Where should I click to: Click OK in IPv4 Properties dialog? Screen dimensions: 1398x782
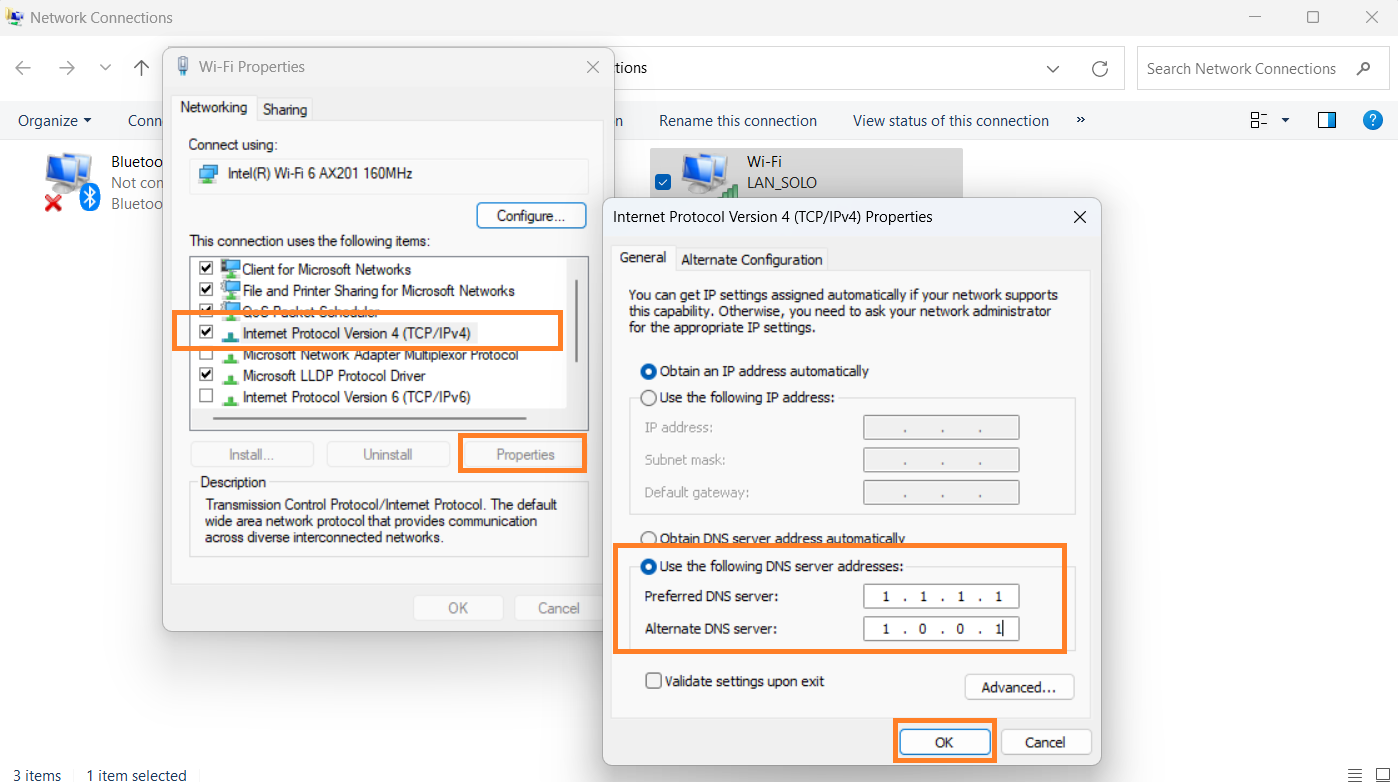tap(944, 742)
